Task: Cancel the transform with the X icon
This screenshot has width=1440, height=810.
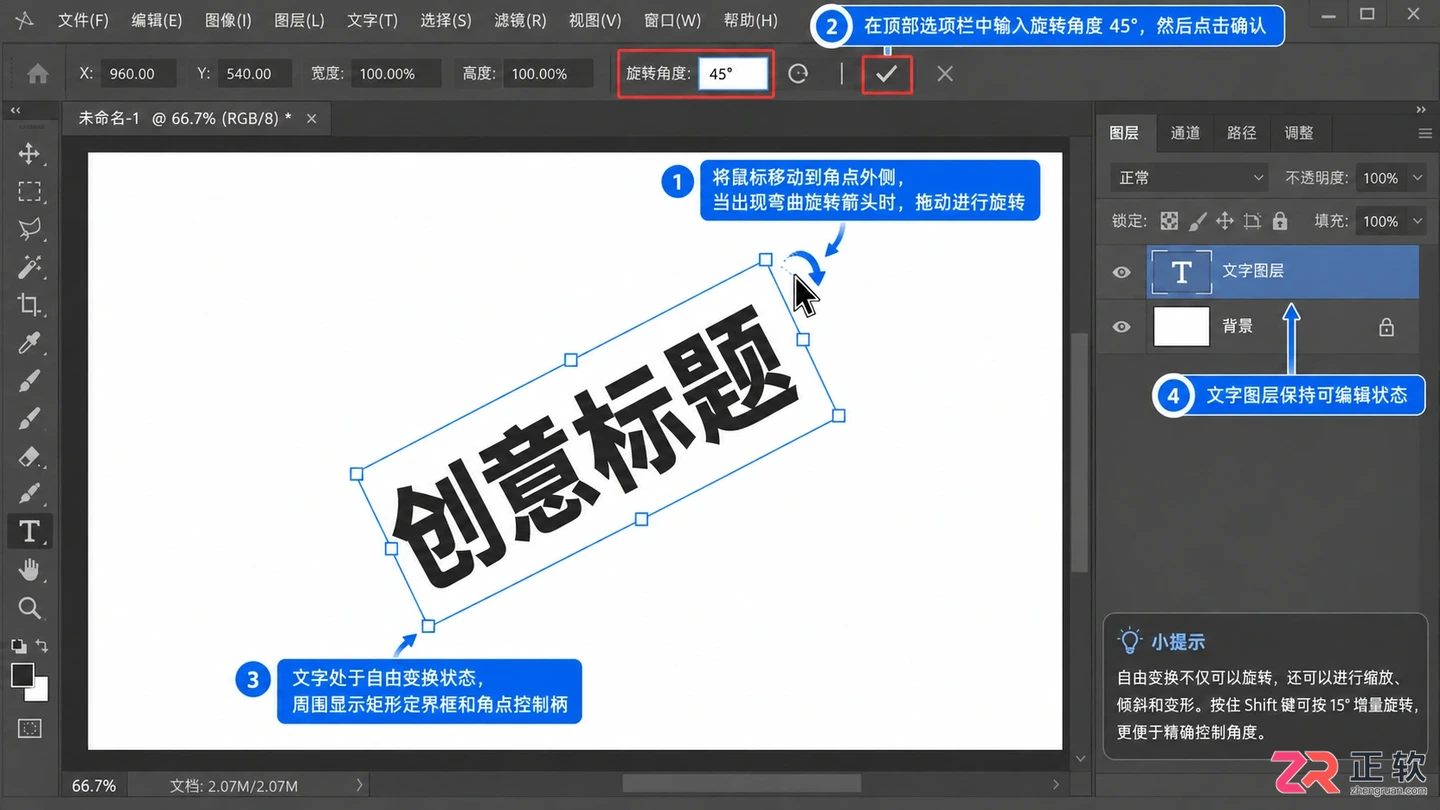Action: tap(945, 74)
